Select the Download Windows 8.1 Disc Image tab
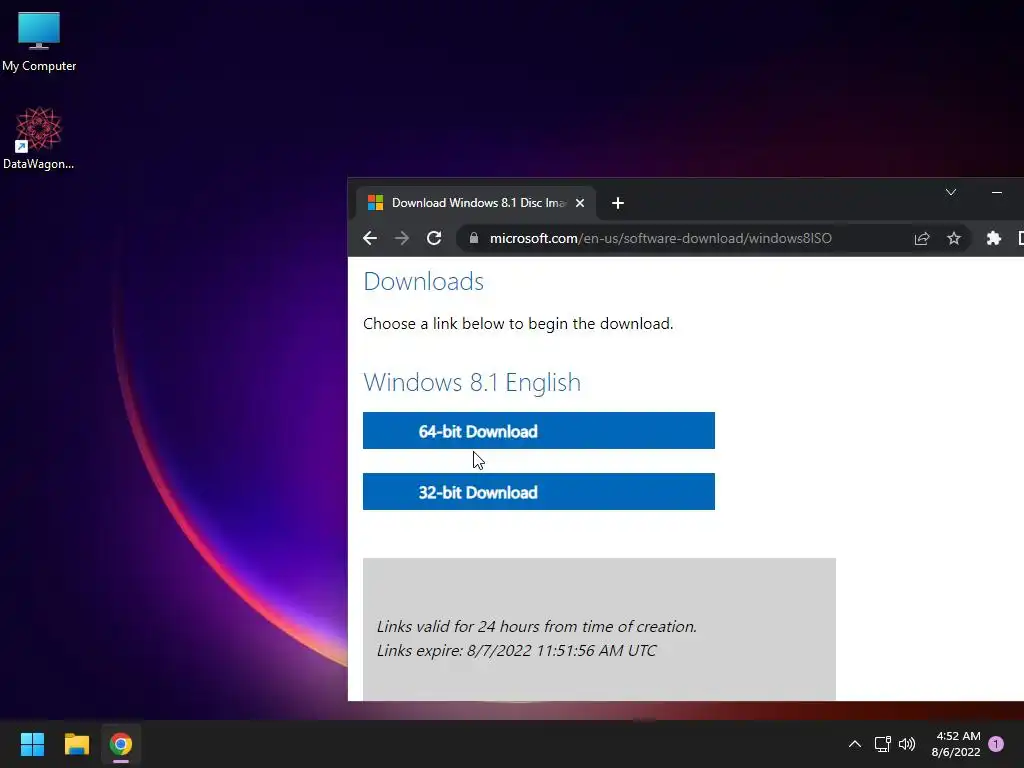Image resolution: width=1024 pixels, height=768 pixels. 475,203
